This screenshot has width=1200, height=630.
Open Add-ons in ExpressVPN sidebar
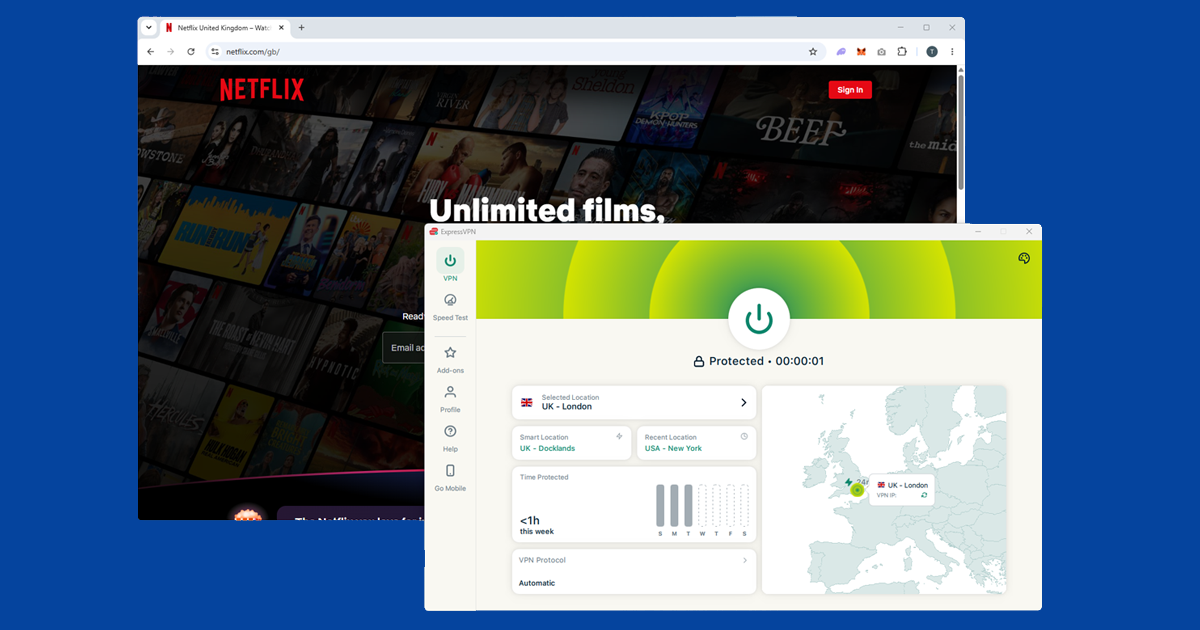[450, 359]
